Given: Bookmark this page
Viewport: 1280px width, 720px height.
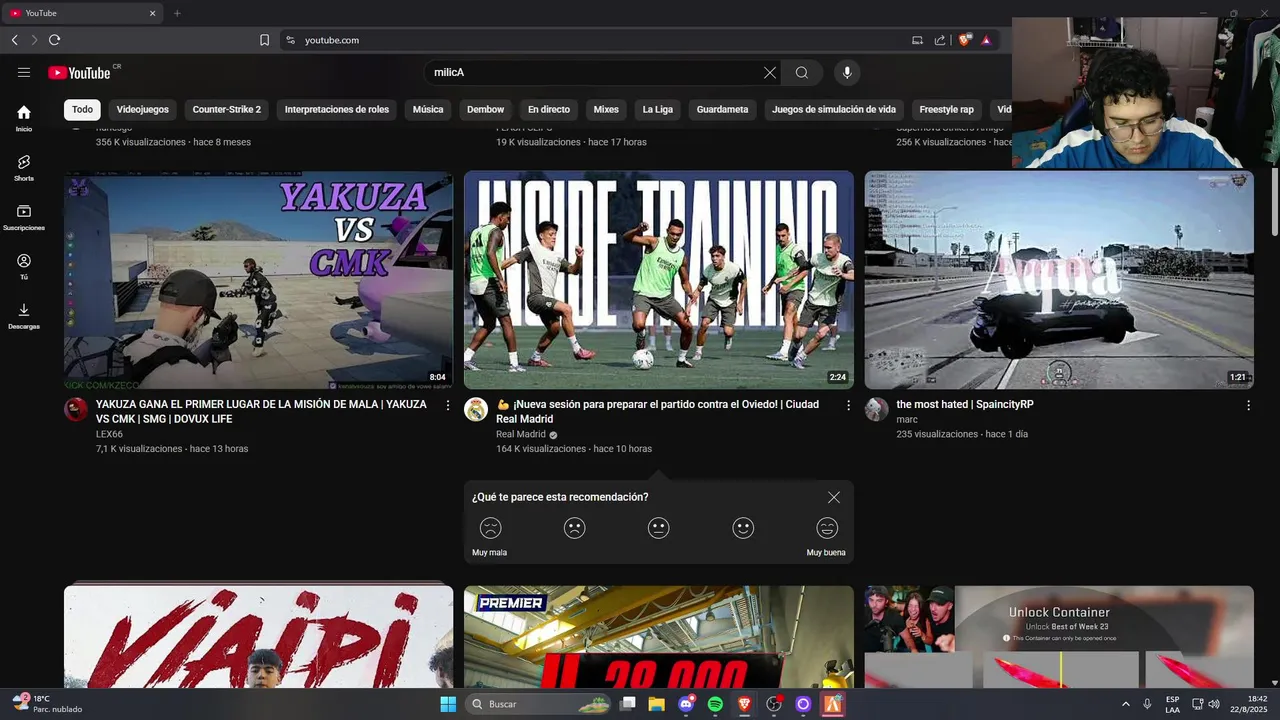Looking at the screenshot, I should (264, 40).
